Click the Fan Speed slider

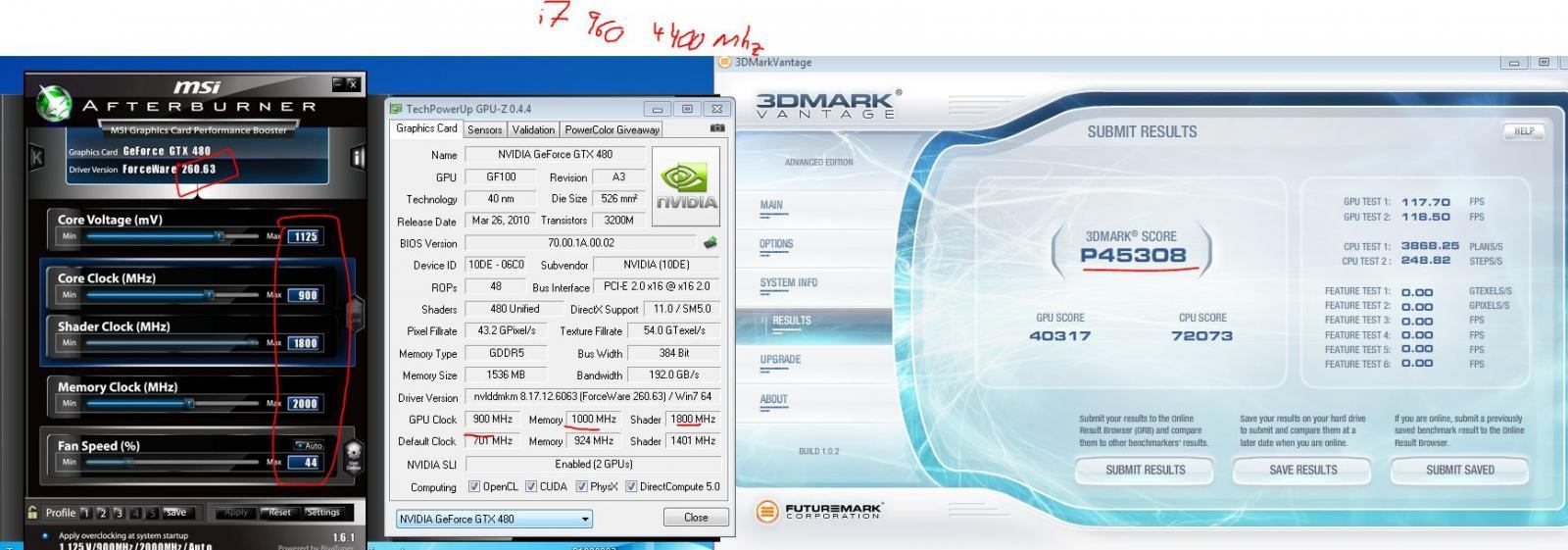coord(172,462)
